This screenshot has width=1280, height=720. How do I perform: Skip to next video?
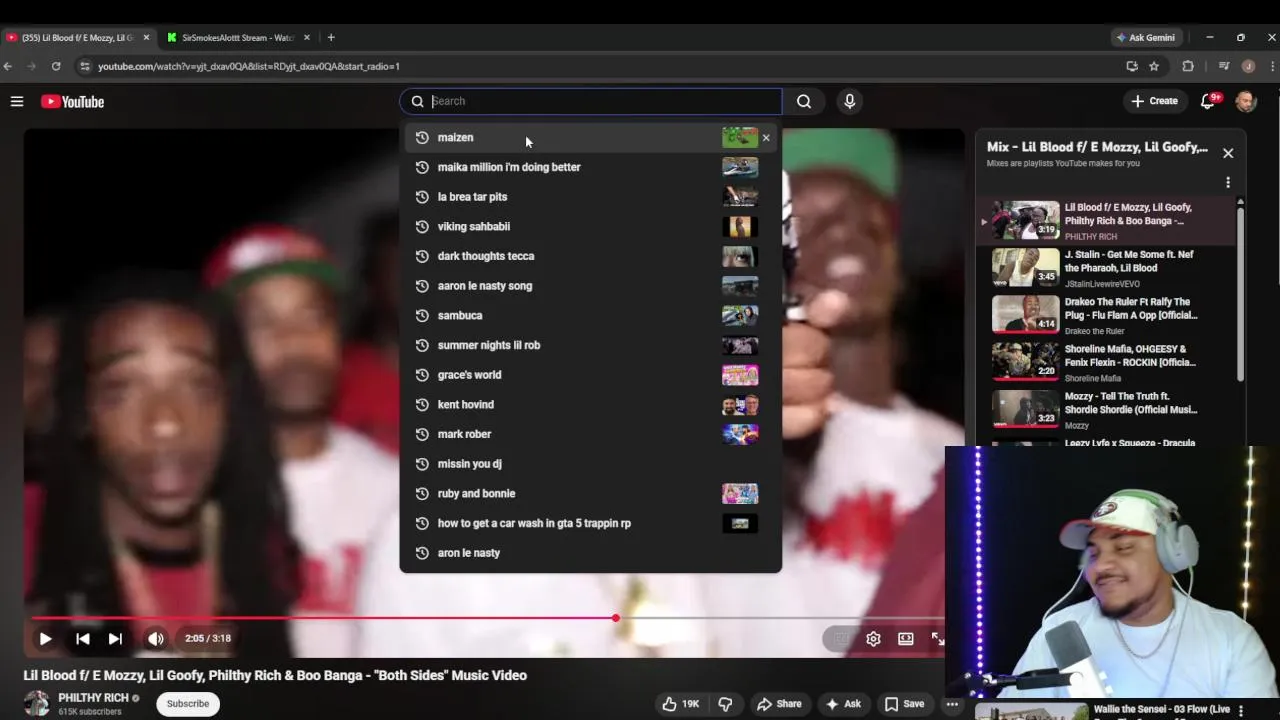[x=115, y=638]
